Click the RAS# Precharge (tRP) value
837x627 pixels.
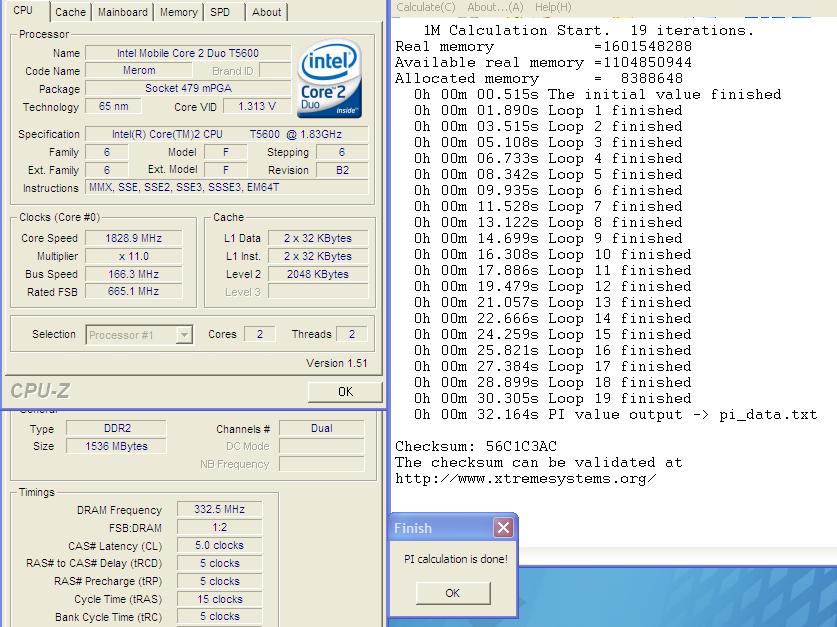coord(219,581)
